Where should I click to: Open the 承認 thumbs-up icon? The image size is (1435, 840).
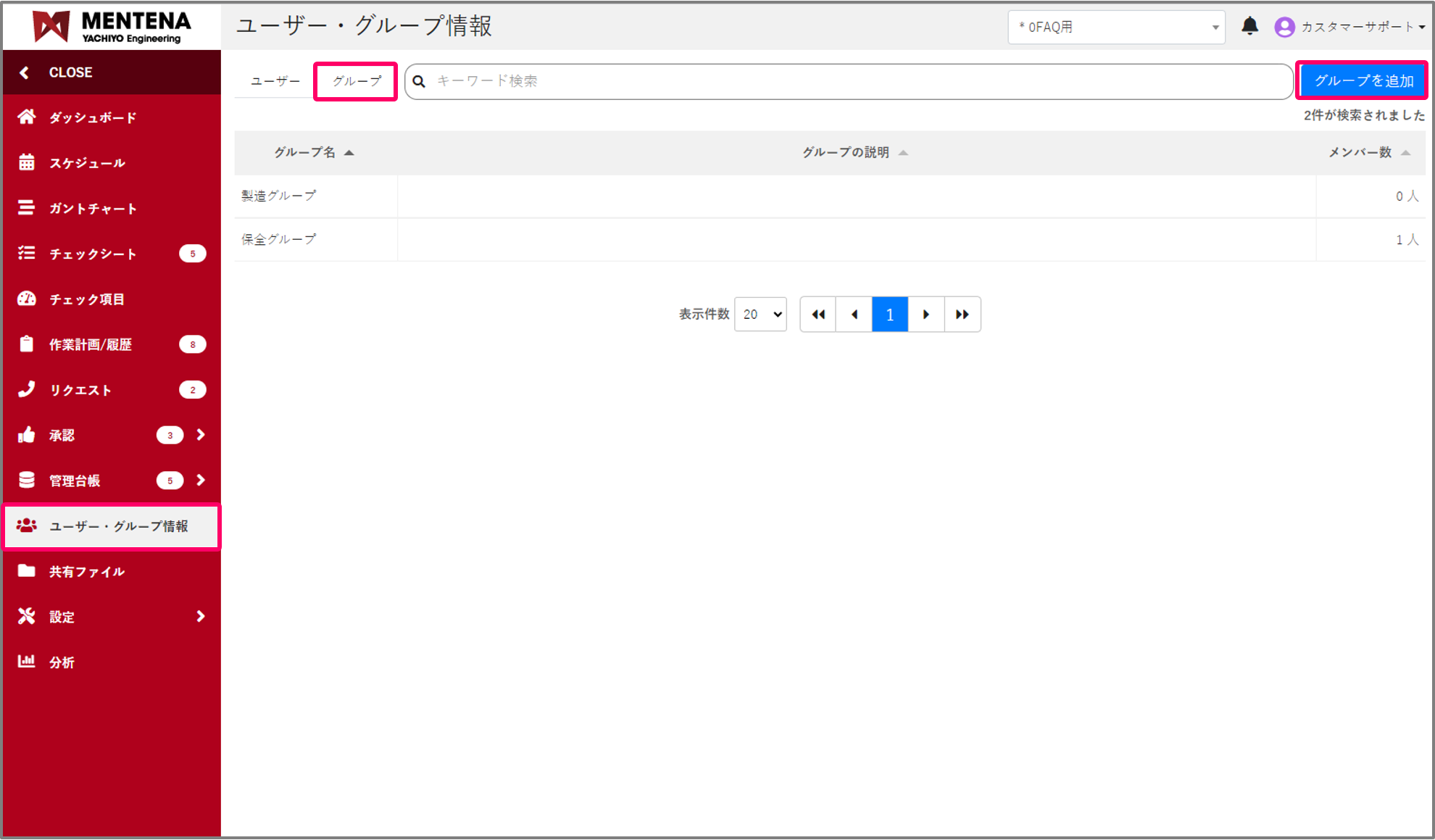tap(27, 435)
